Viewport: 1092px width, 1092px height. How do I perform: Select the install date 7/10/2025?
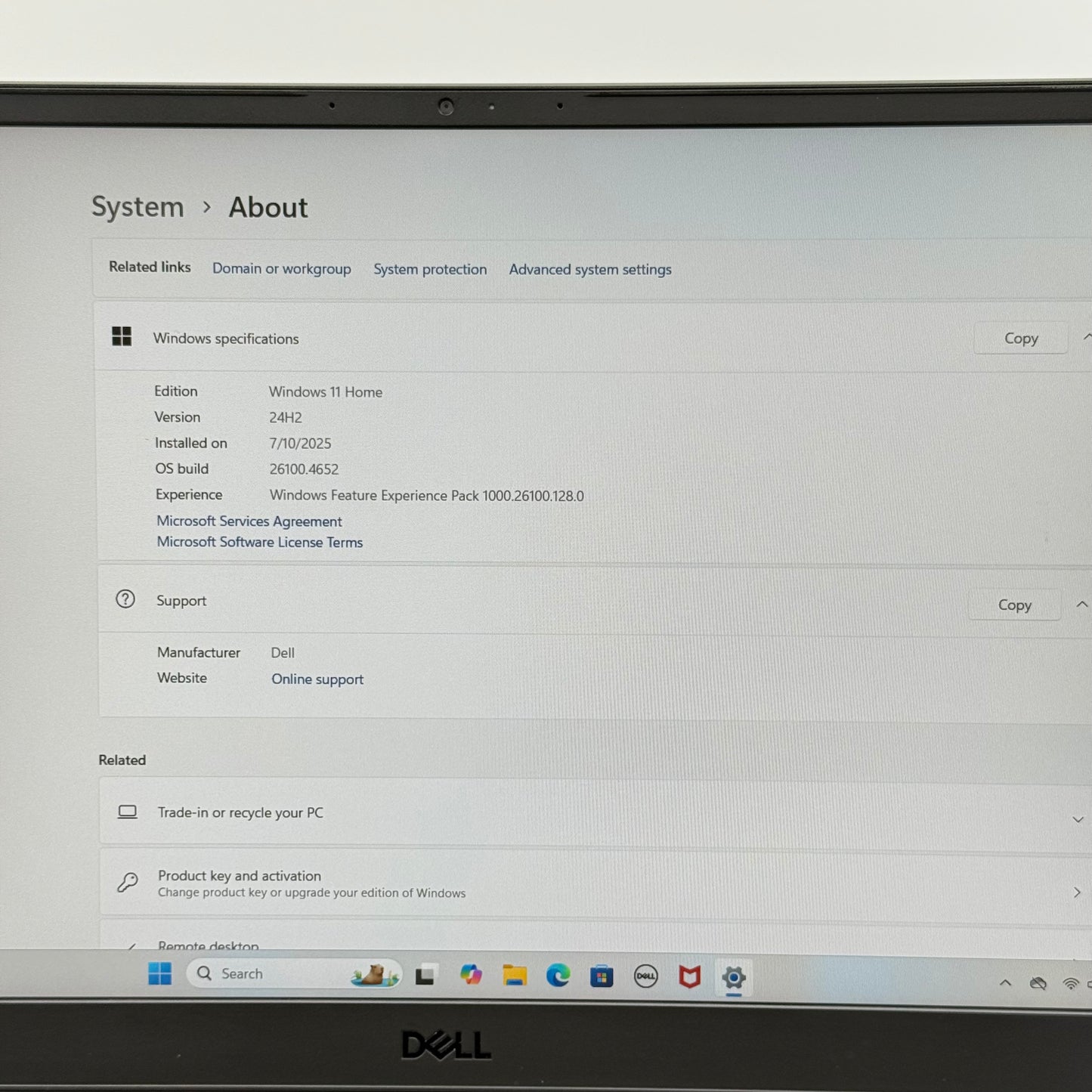pos(300,443)
